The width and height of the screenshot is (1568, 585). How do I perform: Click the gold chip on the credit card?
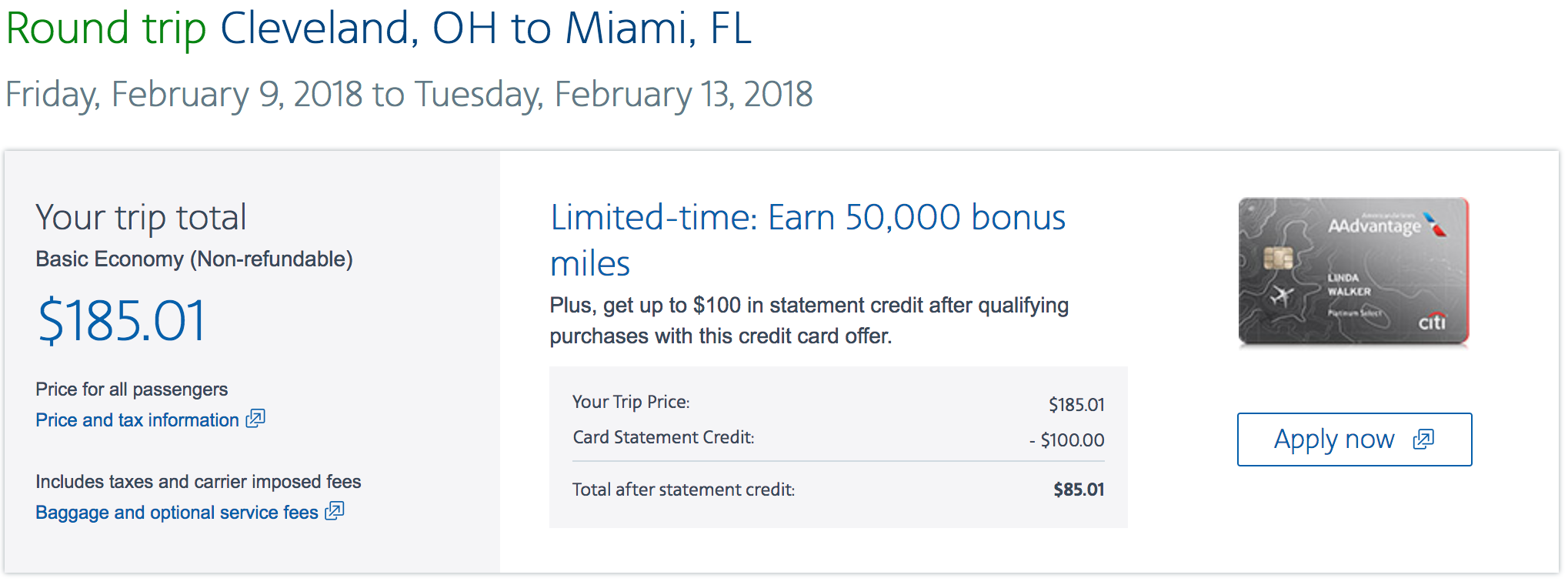click(1278, 258)
